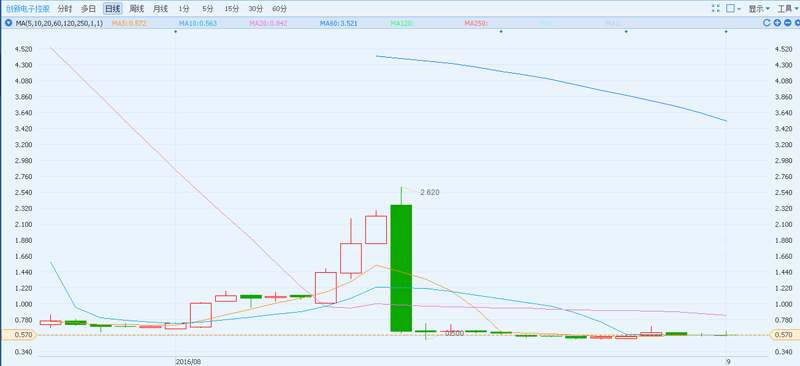
Task: Open the 显示 display dropdown menu
Action: (759, 9)
